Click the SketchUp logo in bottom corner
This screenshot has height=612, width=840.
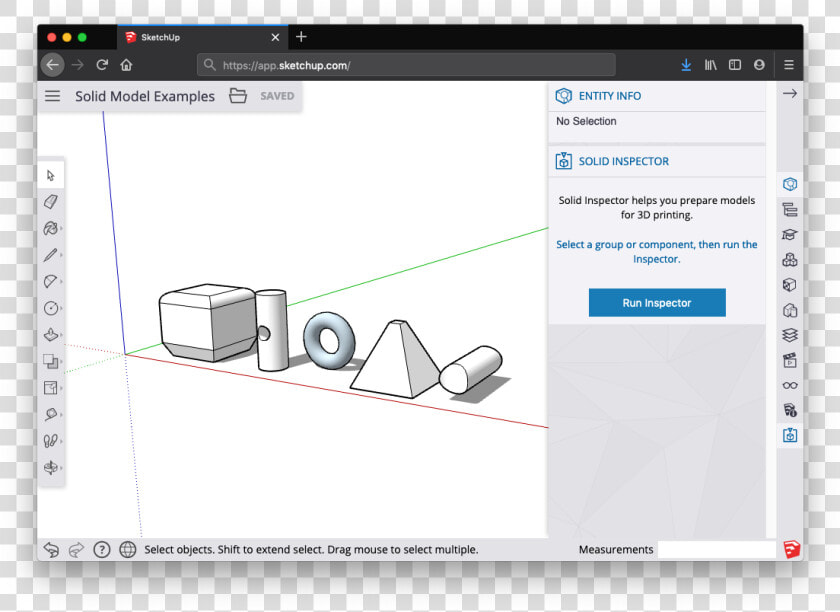(x=791, y=550)
